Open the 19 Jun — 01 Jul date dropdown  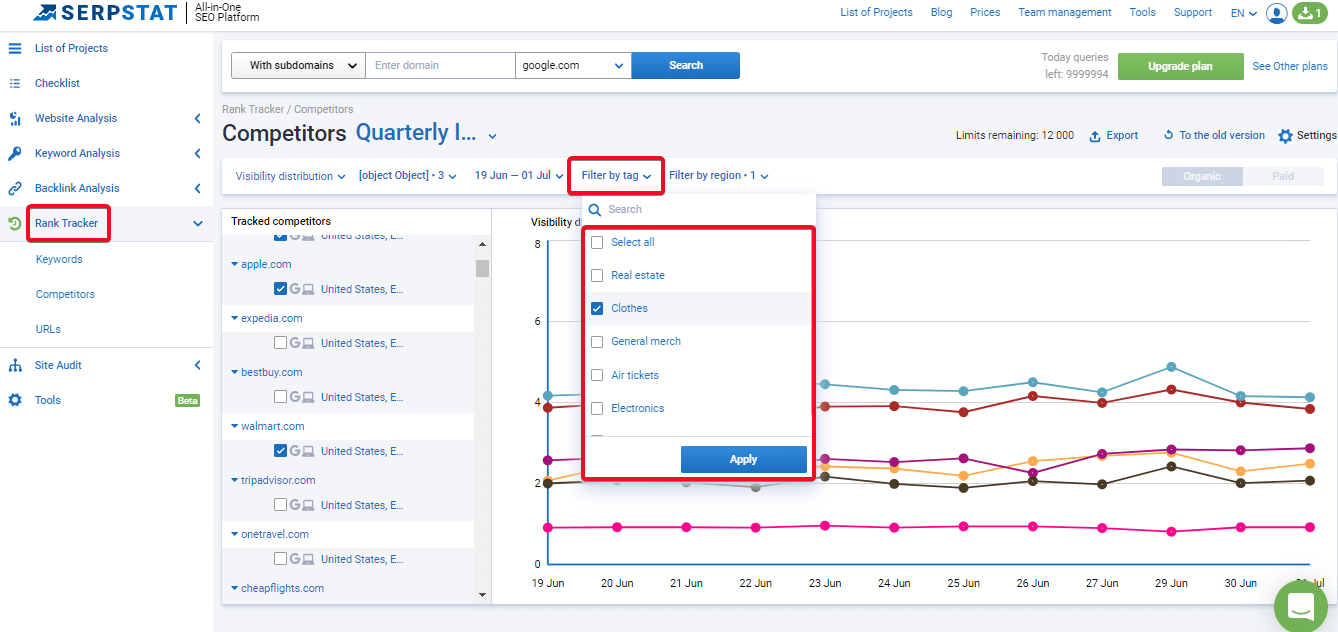518,176
